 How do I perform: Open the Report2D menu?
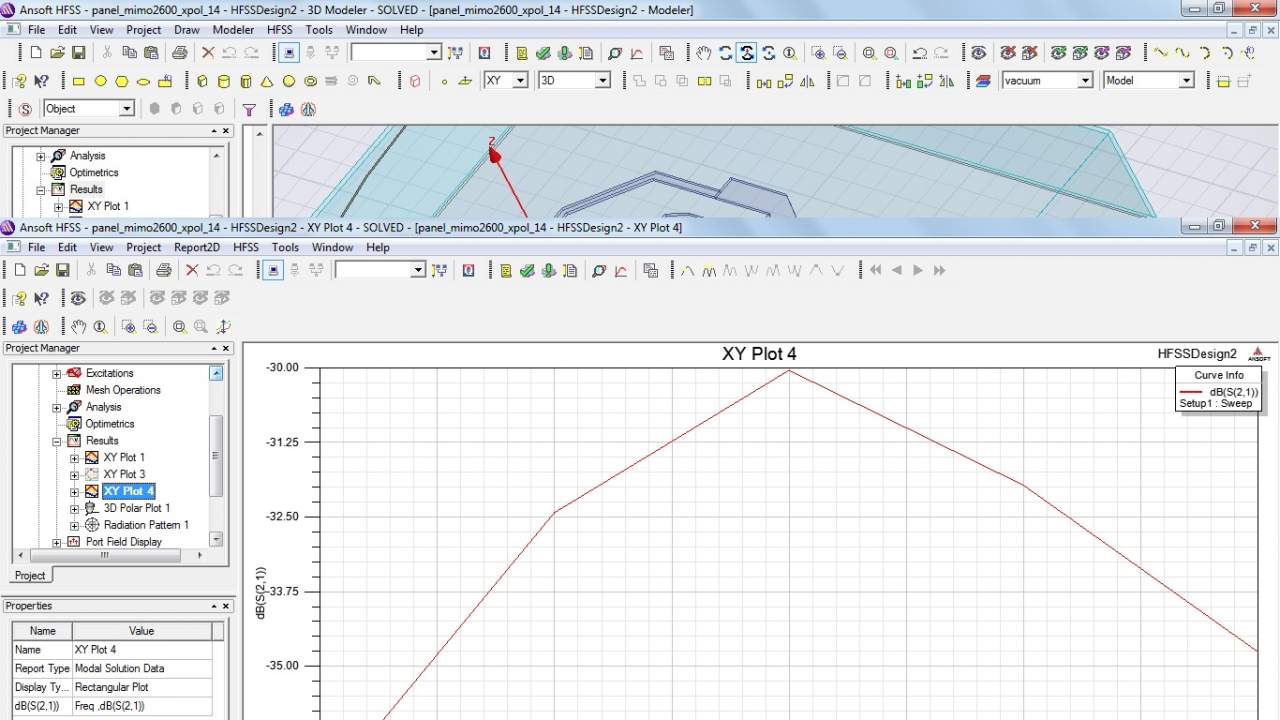(x=196, y=247)
